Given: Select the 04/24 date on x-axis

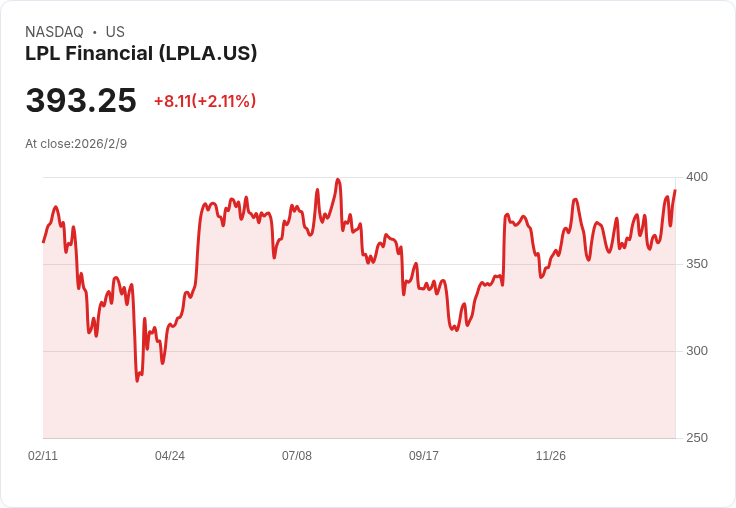Looking at the screenshot, I should (x=170, y=455).
